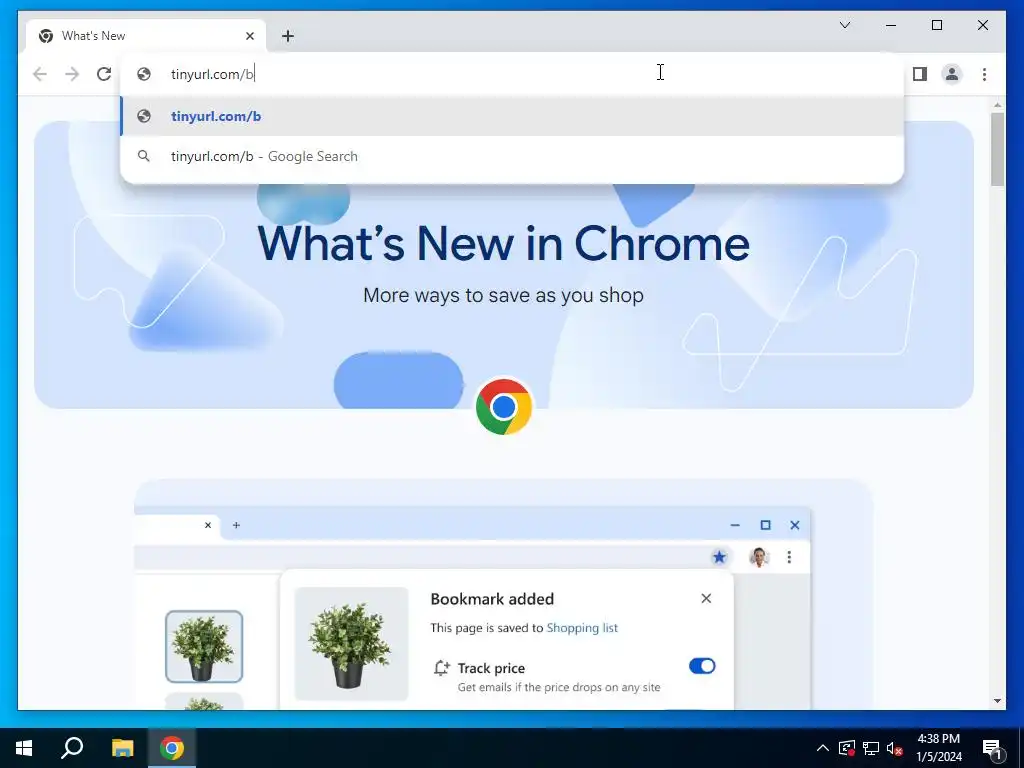Open Chrome's three-dot menu
This screenshot has height=768, width=1024.
[984, 74]
